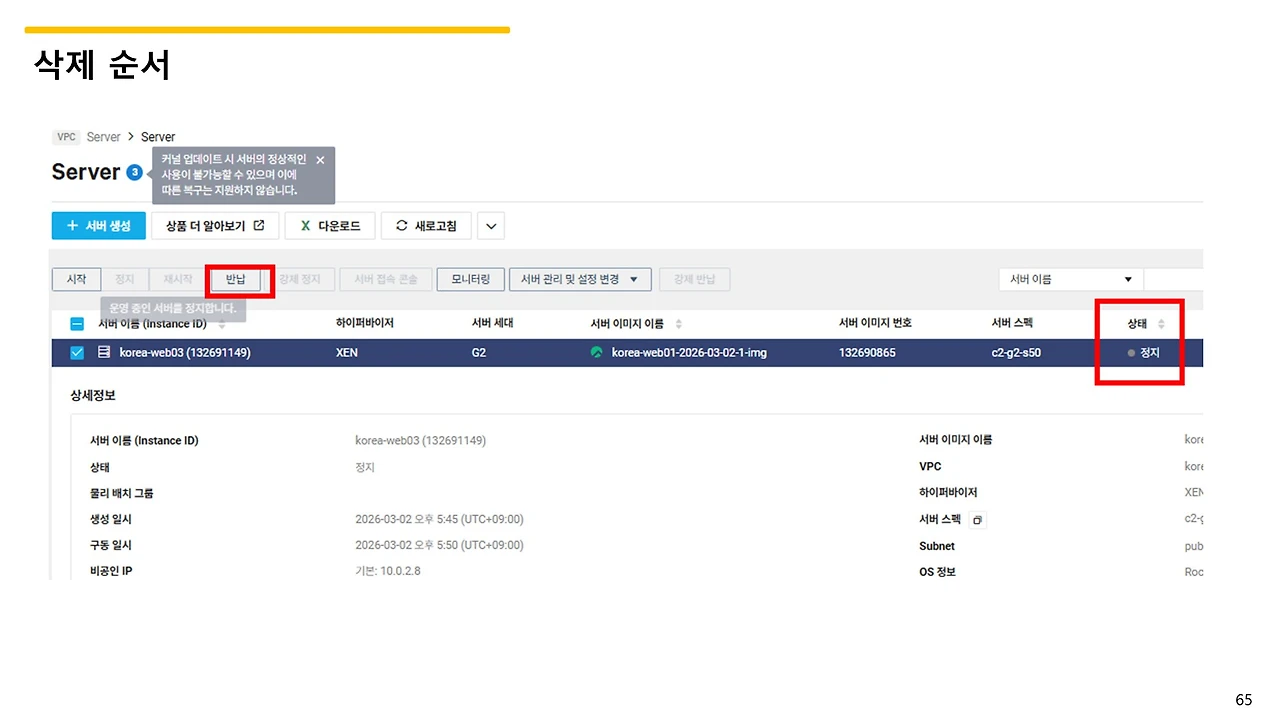Click the 다운로드 Excel button
1280x720 pixels.
(x=330, y=226)
